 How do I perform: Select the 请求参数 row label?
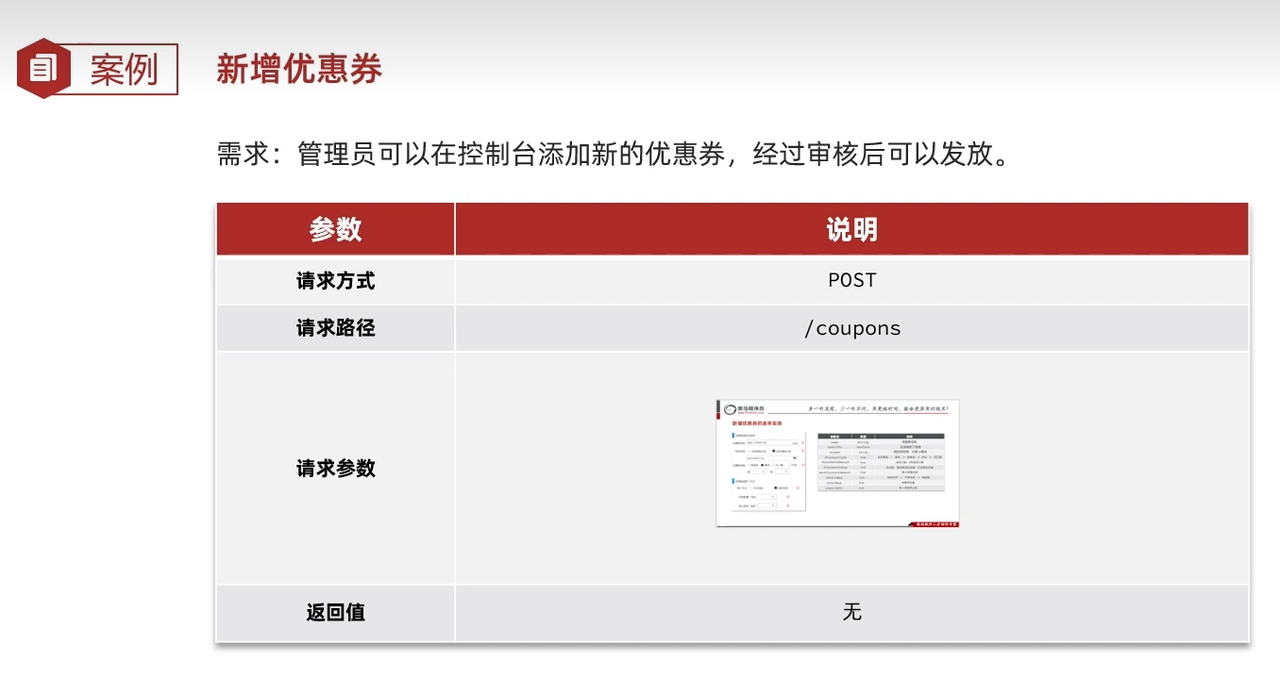(x=335, y=468)
